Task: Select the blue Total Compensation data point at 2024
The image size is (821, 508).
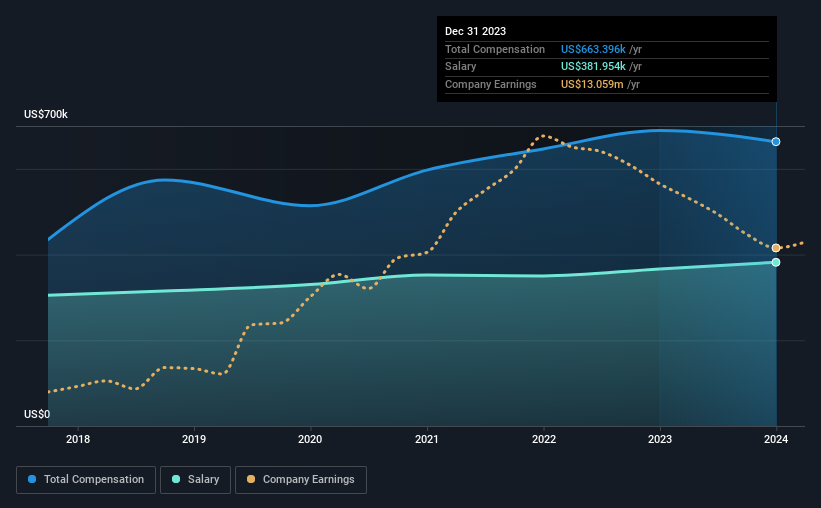Action: [x=776, y=142]
